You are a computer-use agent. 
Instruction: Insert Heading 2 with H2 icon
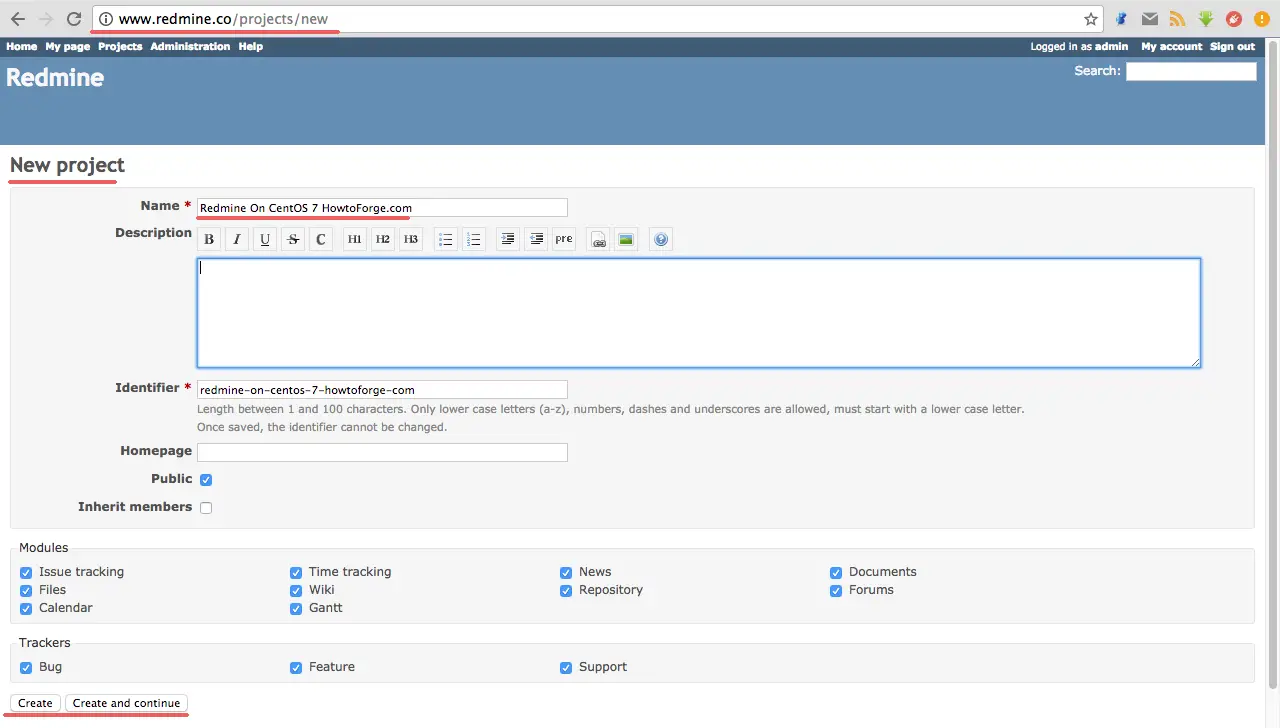382,239
